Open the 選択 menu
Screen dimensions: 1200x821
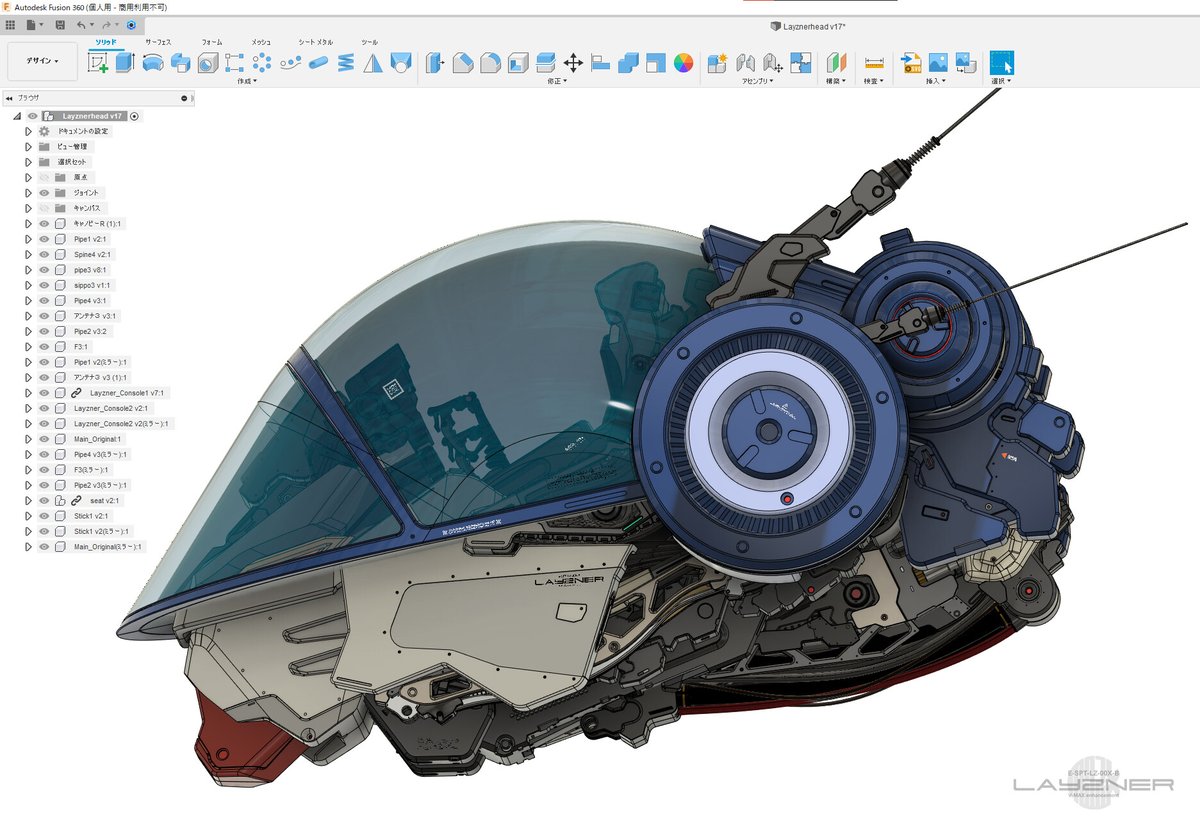pos(1002,81)
